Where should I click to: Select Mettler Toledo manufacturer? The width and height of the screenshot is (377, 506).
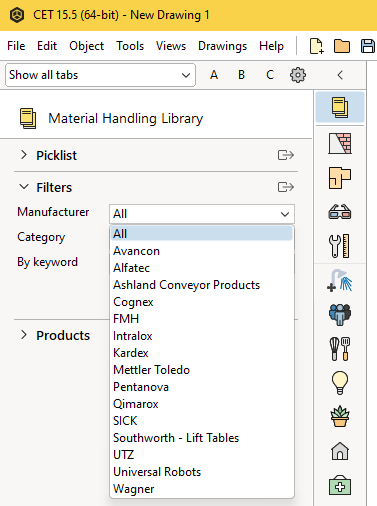point(202,370)
